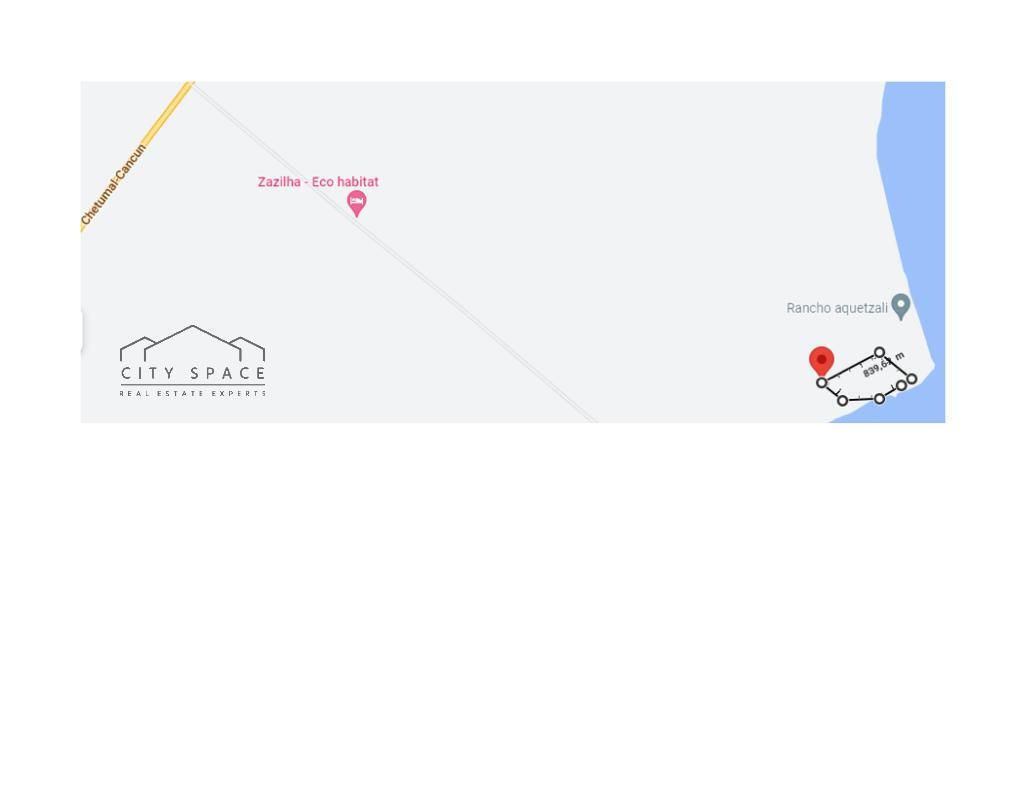
Task: Select the Chetumal-Cancun road label
Action: coord(114,185)
